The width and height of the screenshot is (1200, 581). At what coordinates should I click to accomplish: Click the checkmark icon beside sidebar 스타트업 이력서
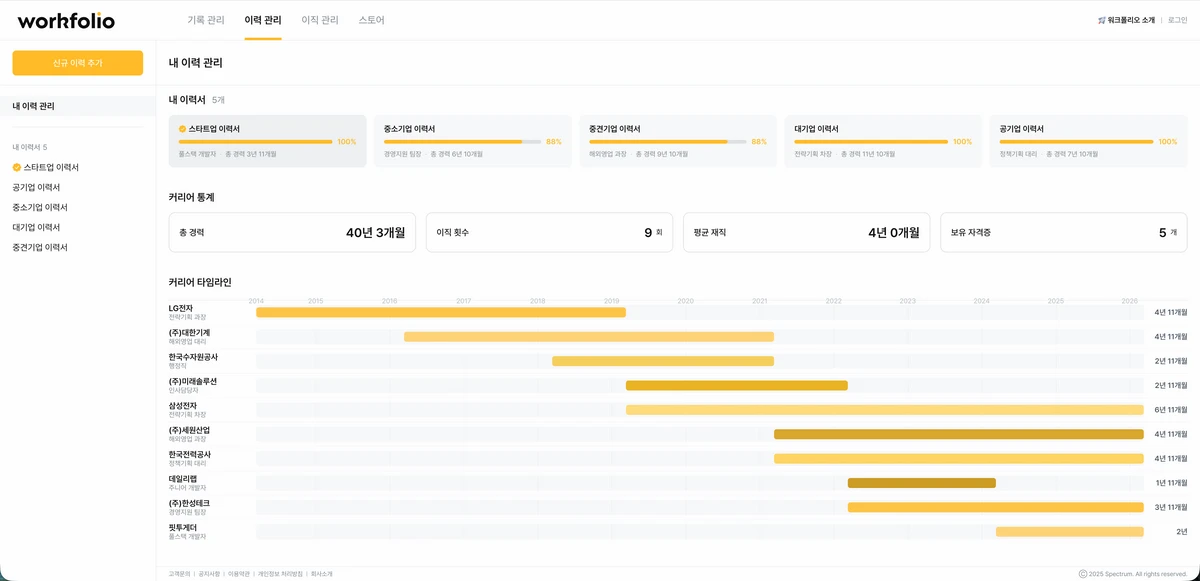click(17, 167)
